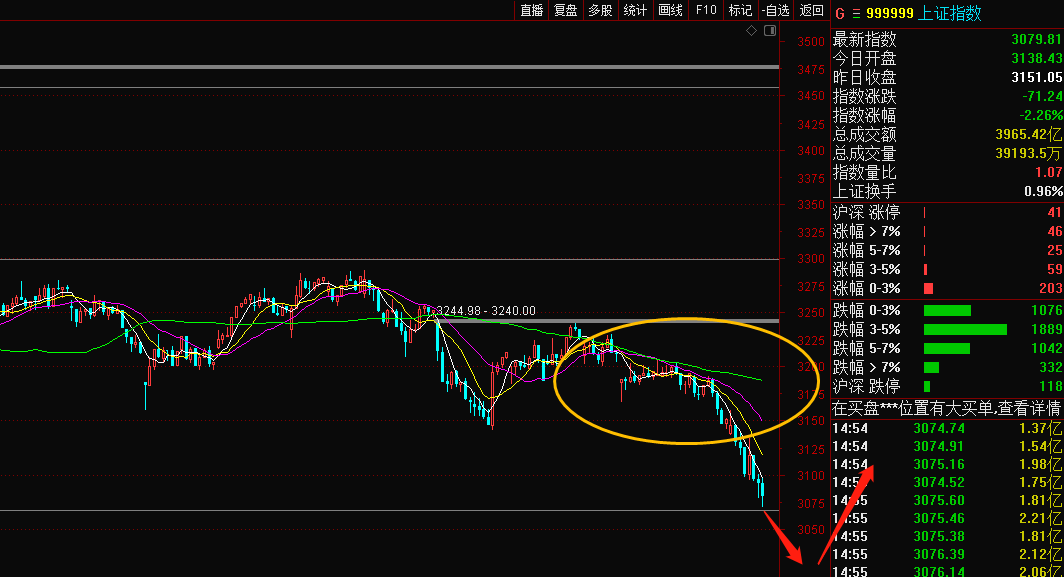Open F10 company info
The width and height of the screenshot is (1064, 577).
click(x=706, y=10)
